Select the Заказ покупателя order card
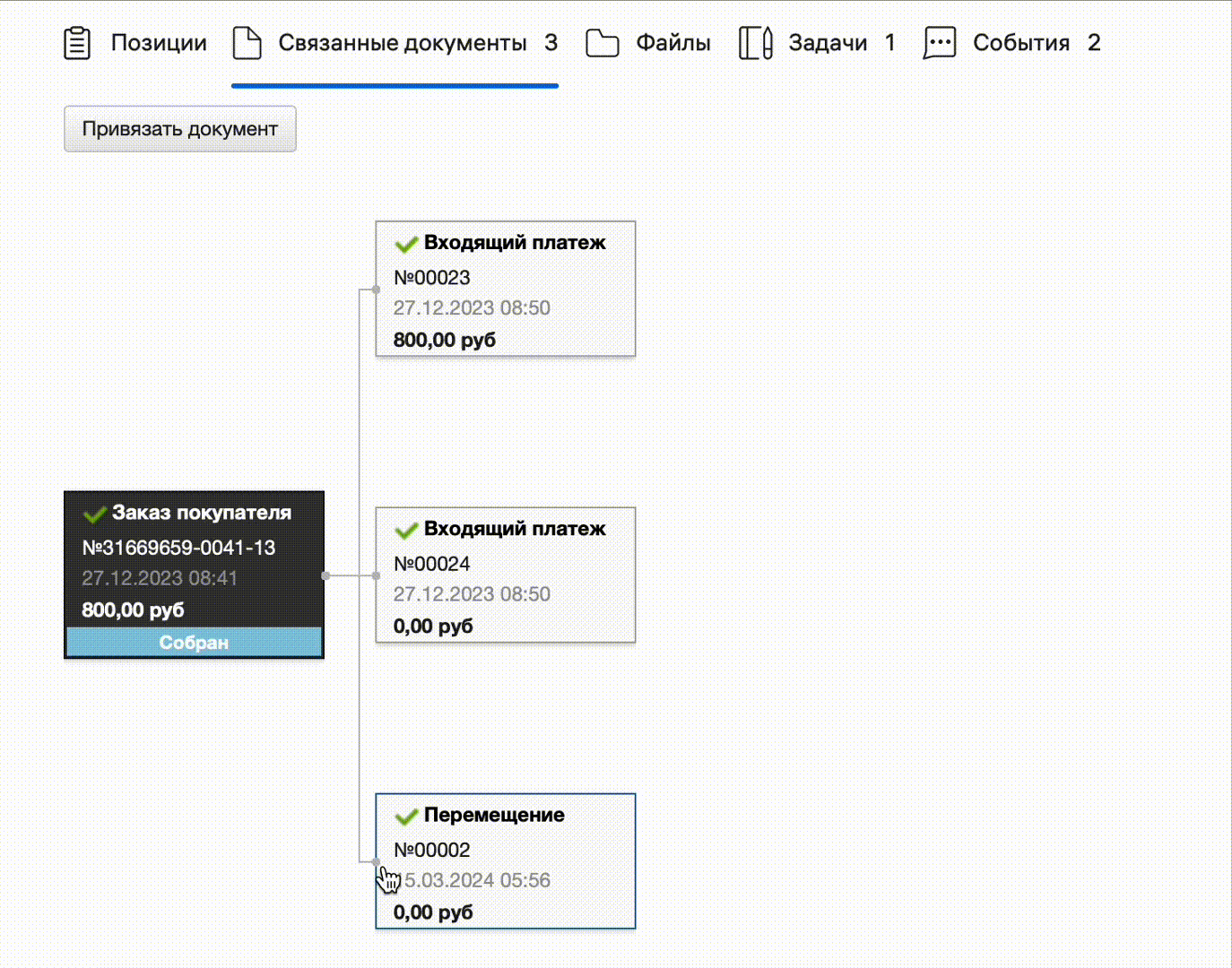 click(194, 560)
